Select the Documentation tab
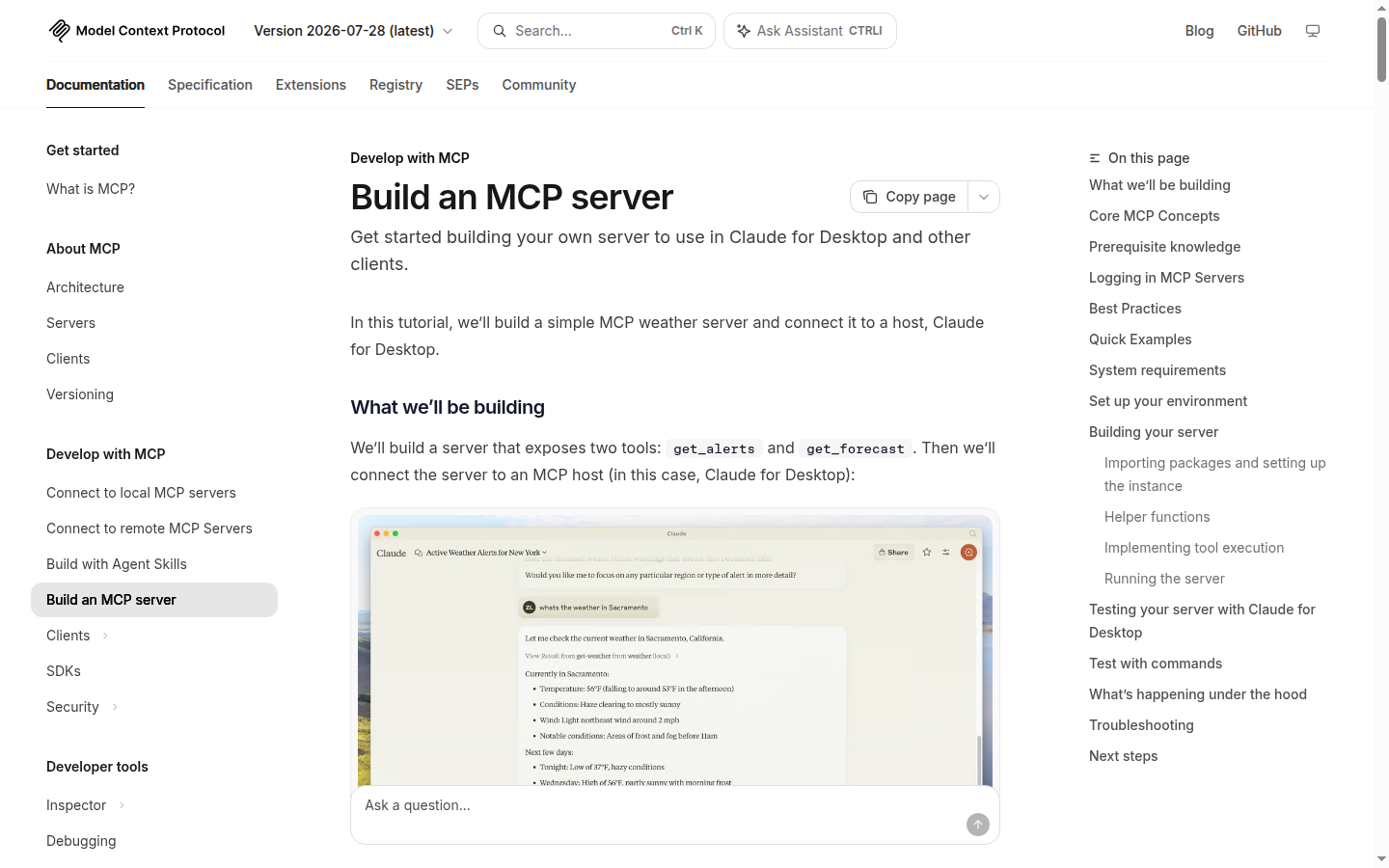 point(95,85)
